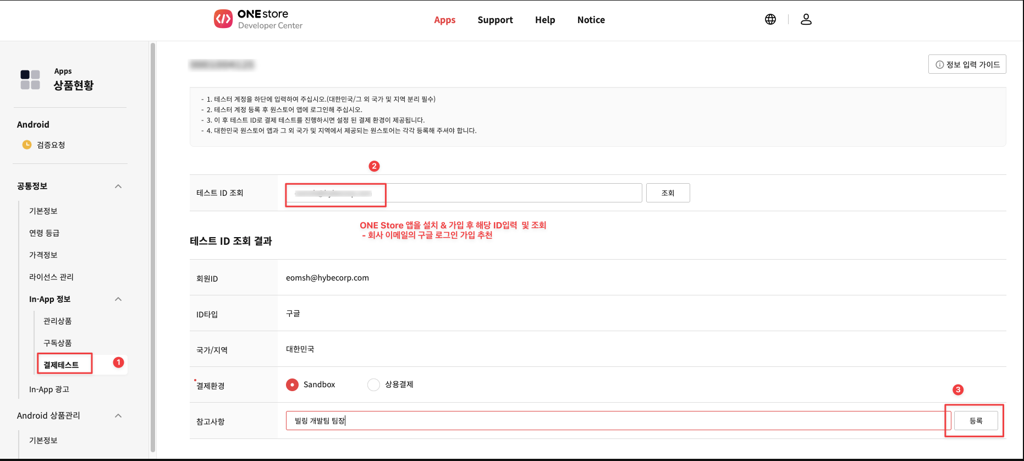Open the language globe icon

click(x=770, y=19)
